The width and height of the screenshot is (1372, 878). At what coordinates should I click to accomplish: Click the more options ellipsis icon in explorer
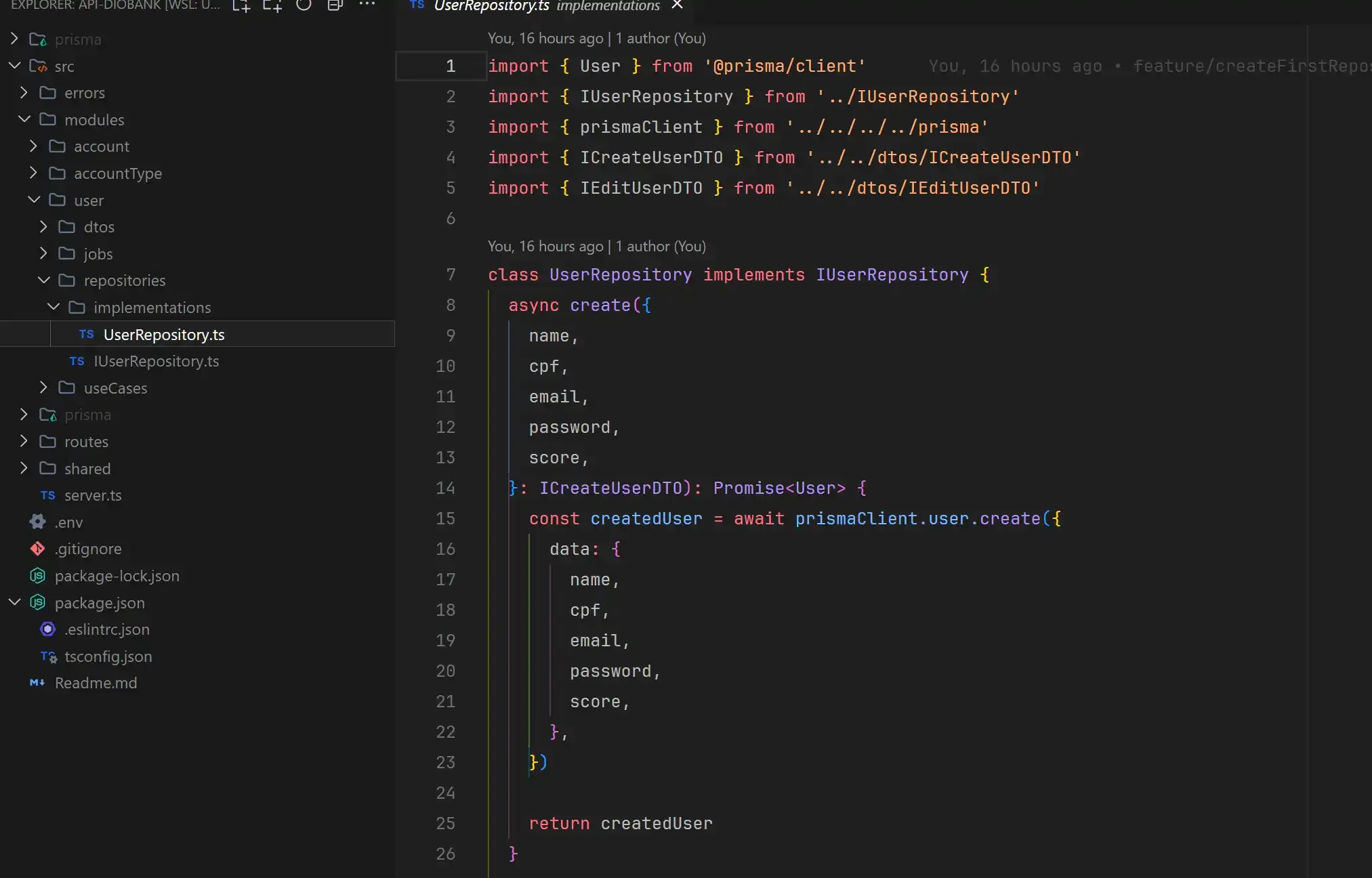[370, 7]
